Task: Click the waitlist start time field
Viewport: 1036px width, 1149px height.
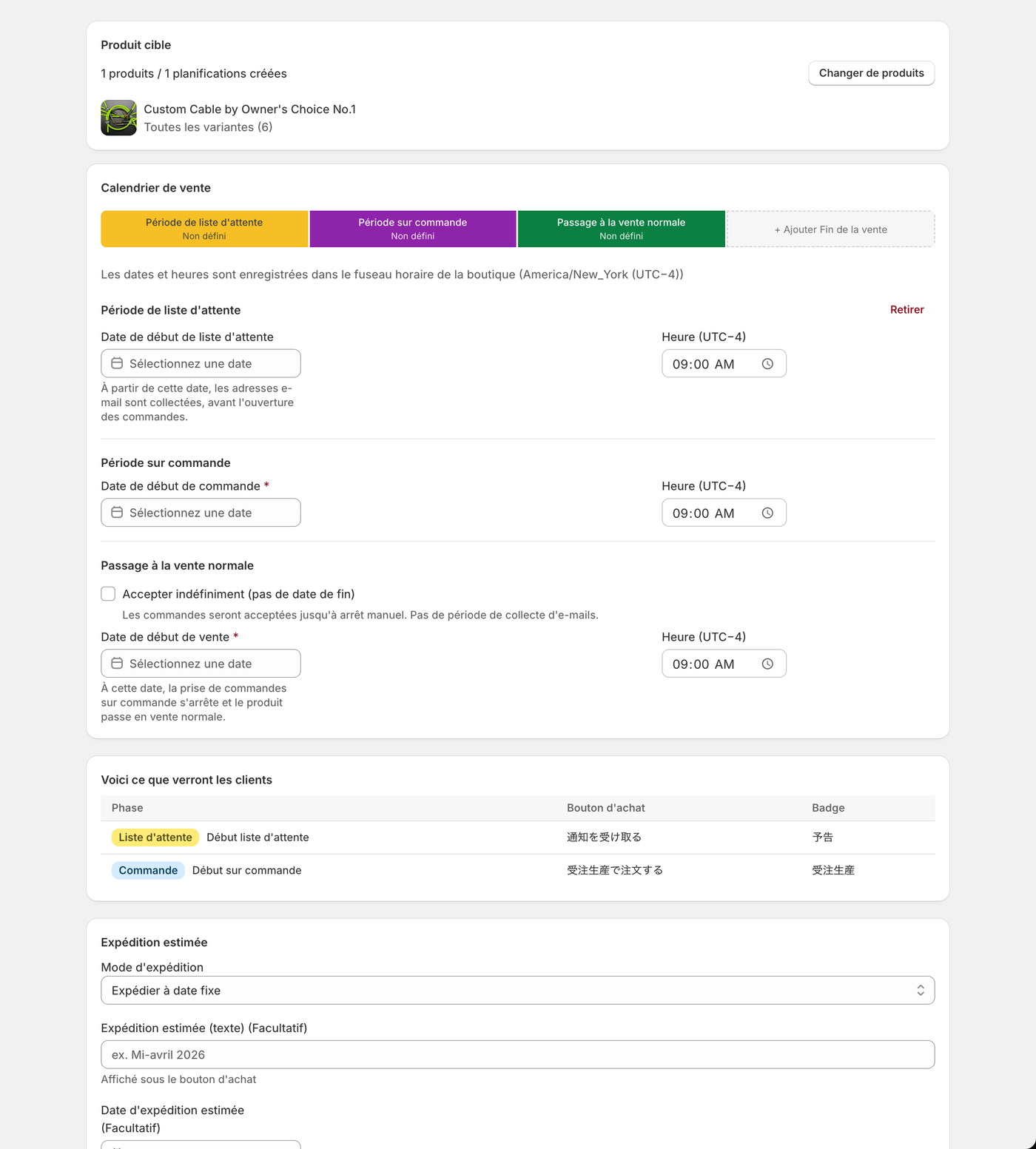Action: (724, 363)
